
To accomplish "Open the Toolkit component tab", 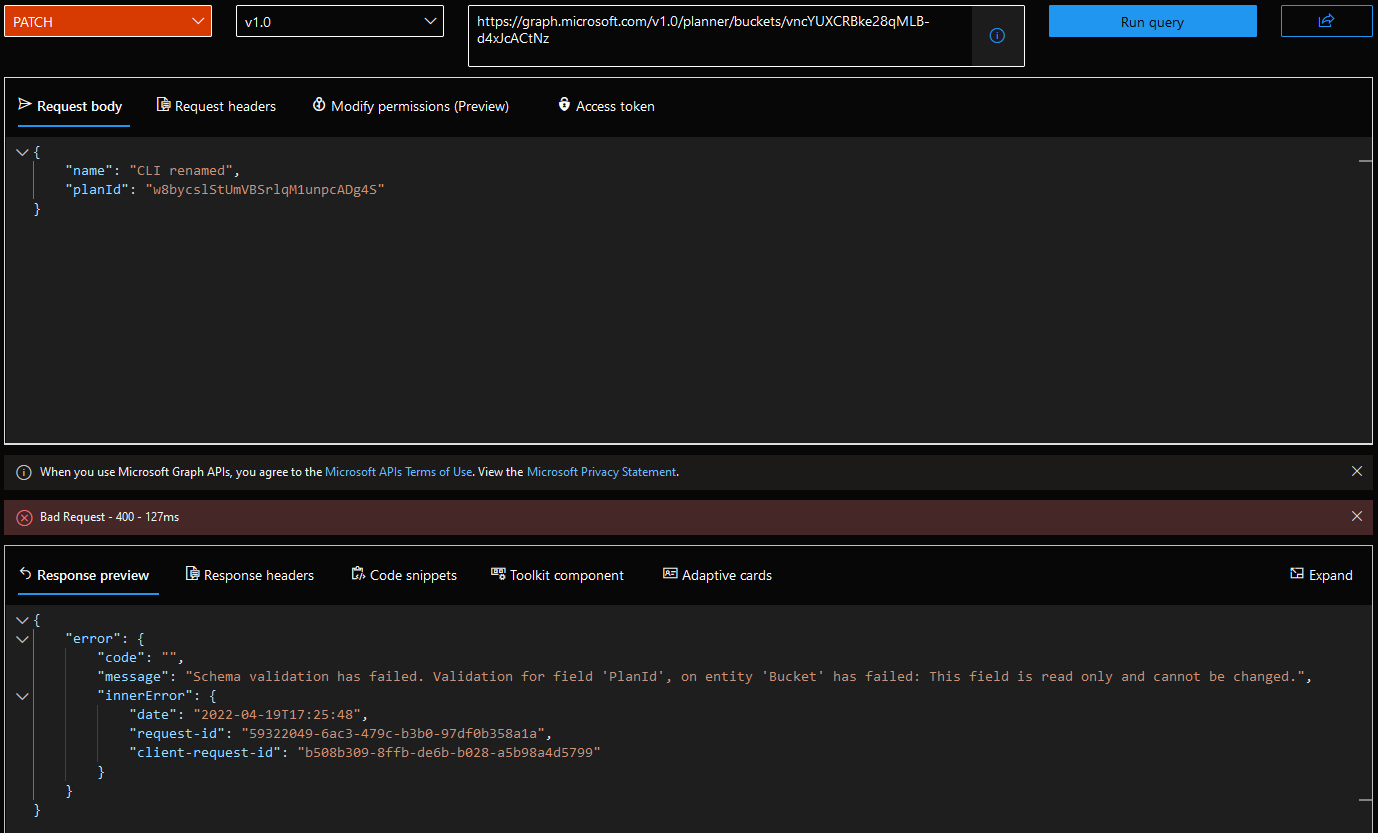I will pyautogui.click(x=557, y=574).
